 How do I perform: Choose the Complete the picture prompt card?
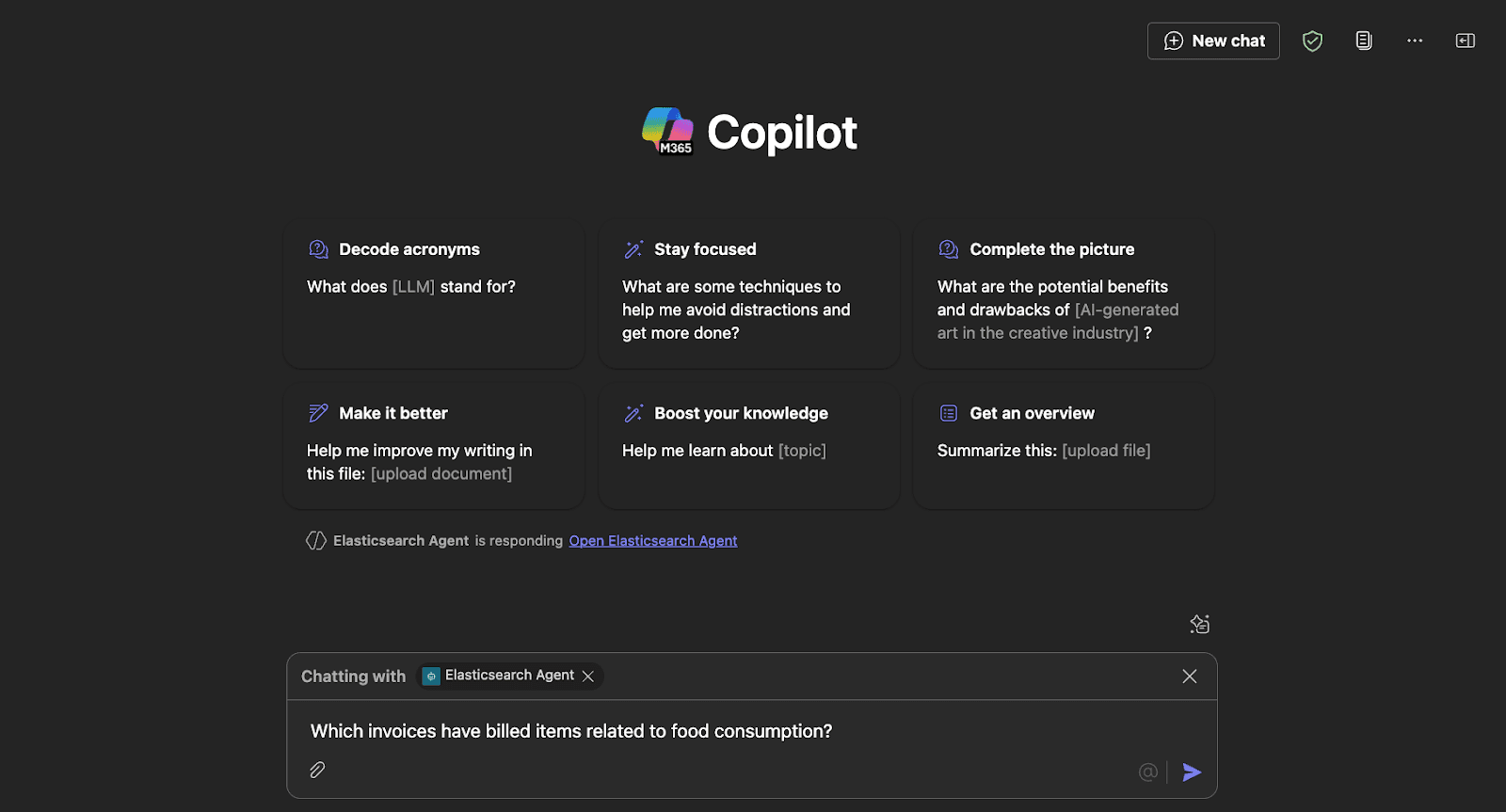1064,295
